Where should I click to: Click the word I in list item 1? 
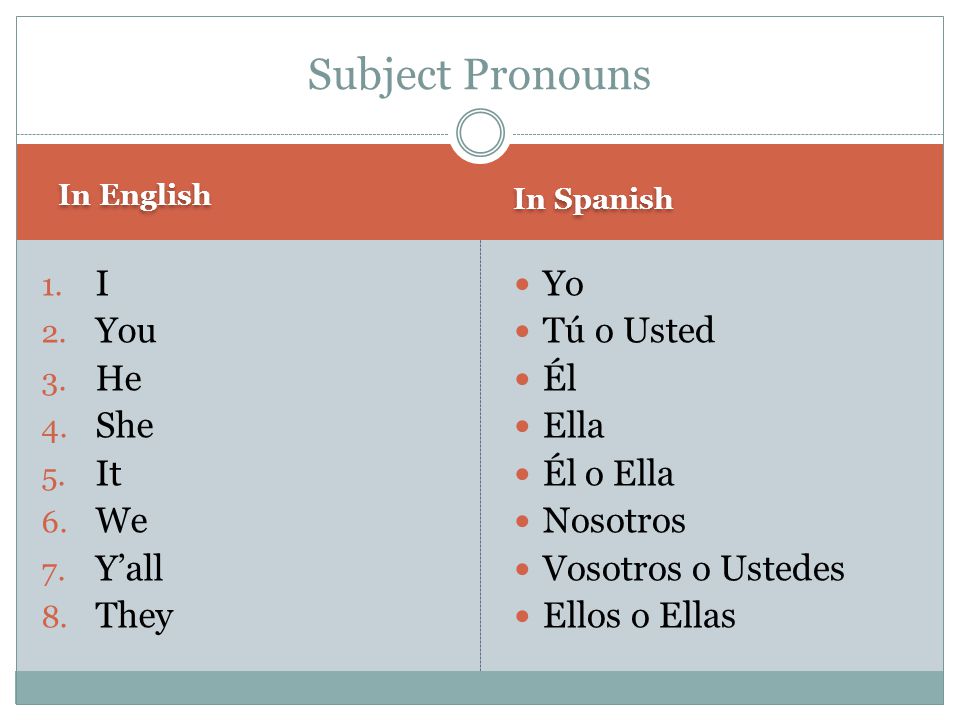click(102, 283)
